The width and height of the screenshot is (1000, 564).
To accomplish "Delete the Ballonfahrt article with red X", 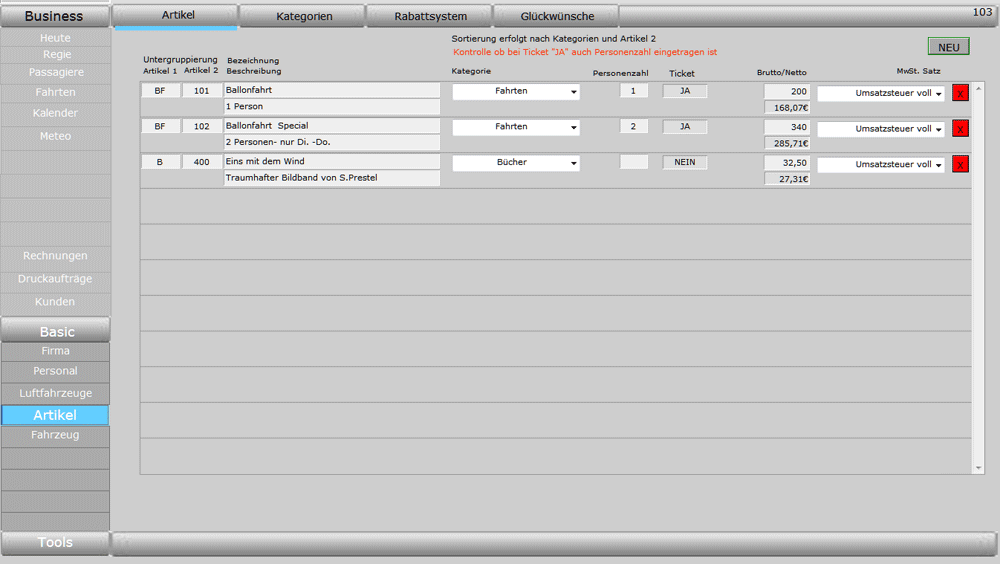I will click(960, 93).
